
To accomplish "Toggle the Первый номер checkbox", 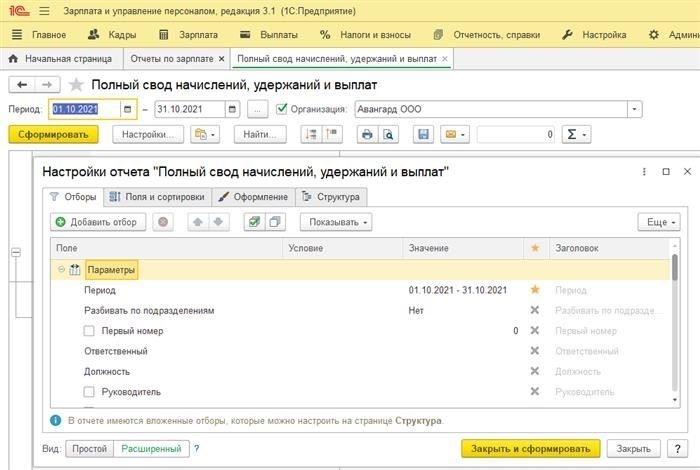I will (89, 331).
